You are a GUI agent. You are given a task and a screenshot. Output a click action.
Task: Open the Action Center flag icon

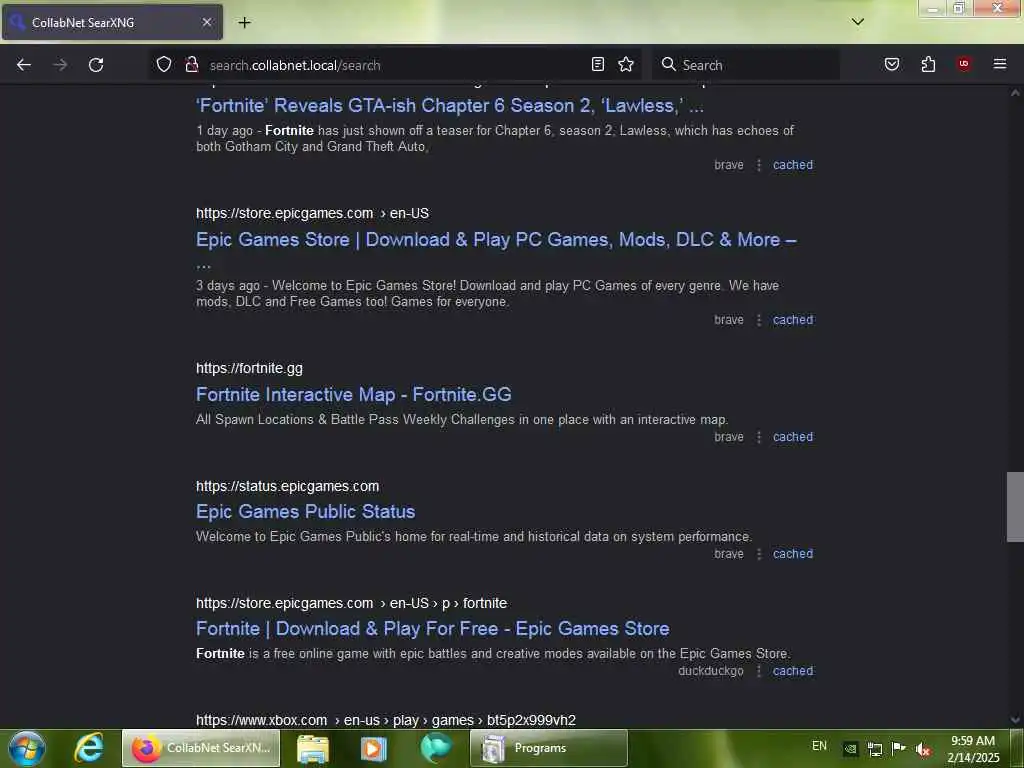tap(899, 748)
